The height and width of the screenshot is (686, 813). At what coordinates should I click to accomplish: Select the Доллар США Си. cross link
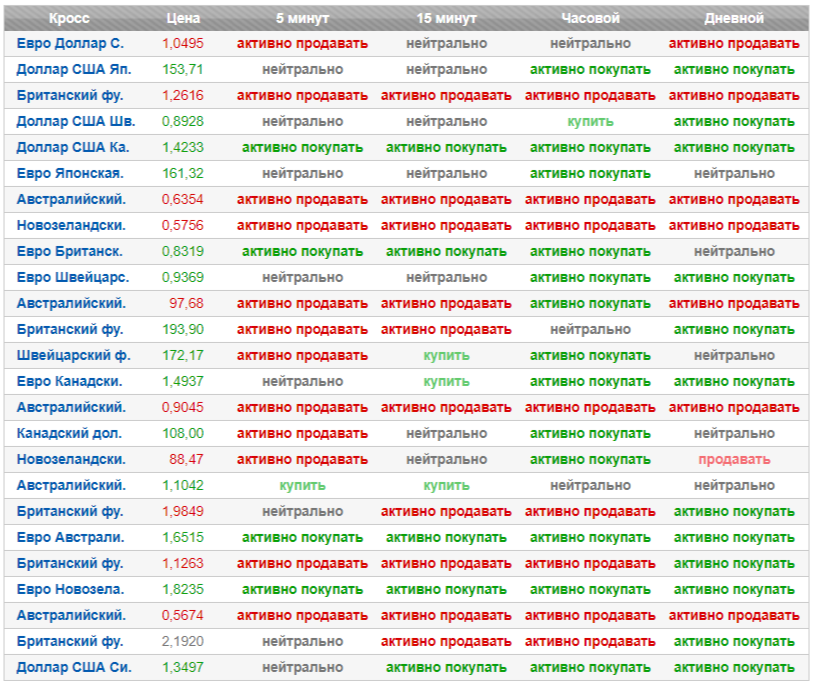[x=74, y=667]
